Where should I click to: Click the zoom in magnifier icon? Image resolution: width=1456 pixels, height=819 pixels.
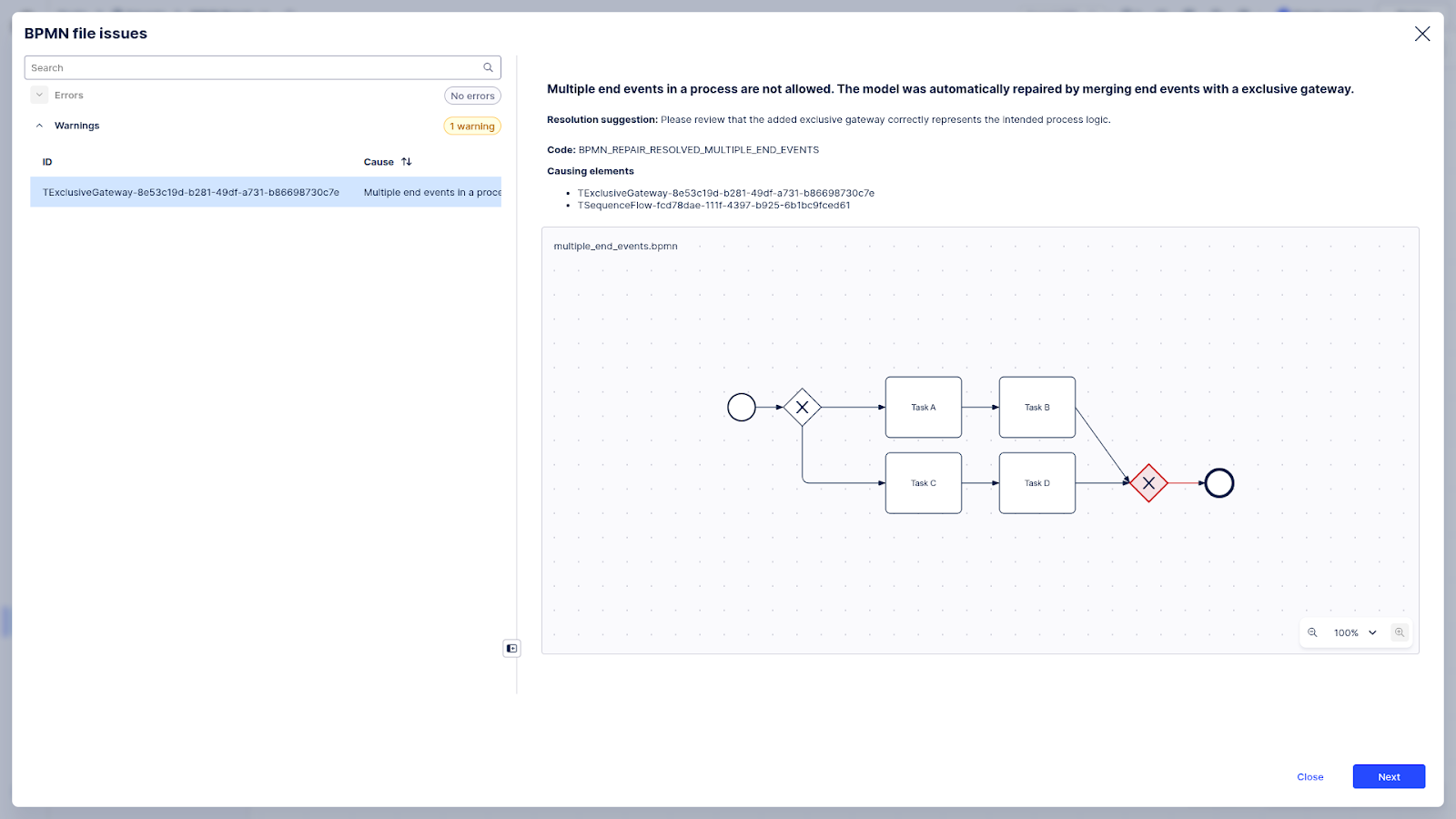[x=1400, y=632]
